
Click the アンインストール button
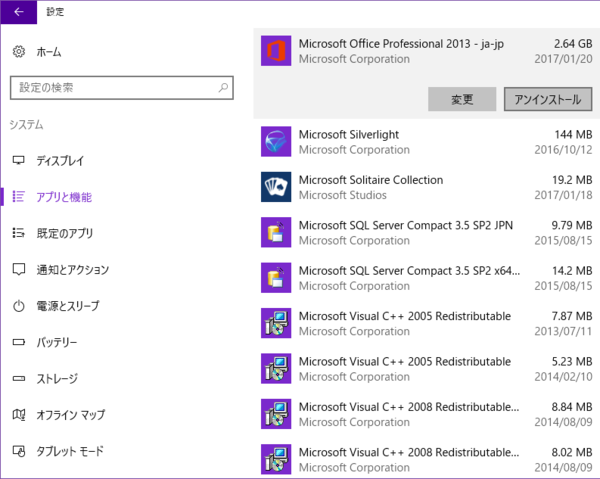click(x=548, y=99)
